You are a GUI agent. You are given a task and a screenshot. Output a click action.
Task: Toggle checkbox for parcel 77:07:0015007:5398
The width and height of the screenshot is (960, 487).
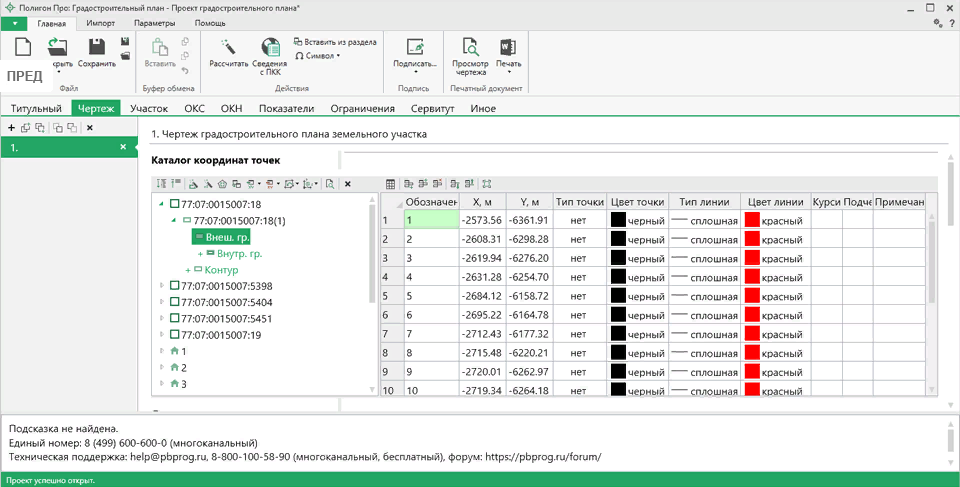(174, 286)
